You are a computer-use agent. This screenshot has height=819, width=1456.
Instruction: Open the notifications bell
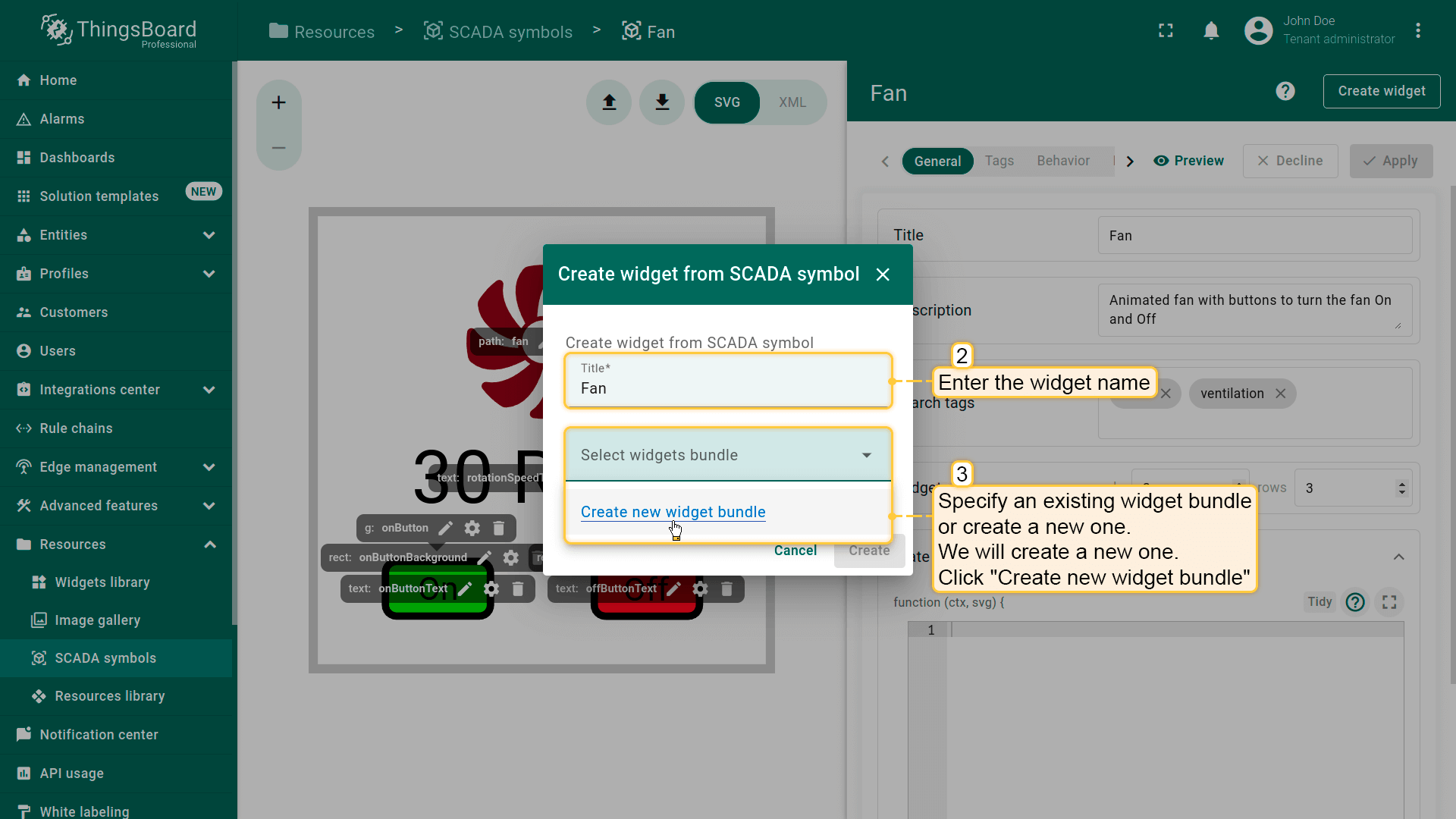[x=1211, y=31]
